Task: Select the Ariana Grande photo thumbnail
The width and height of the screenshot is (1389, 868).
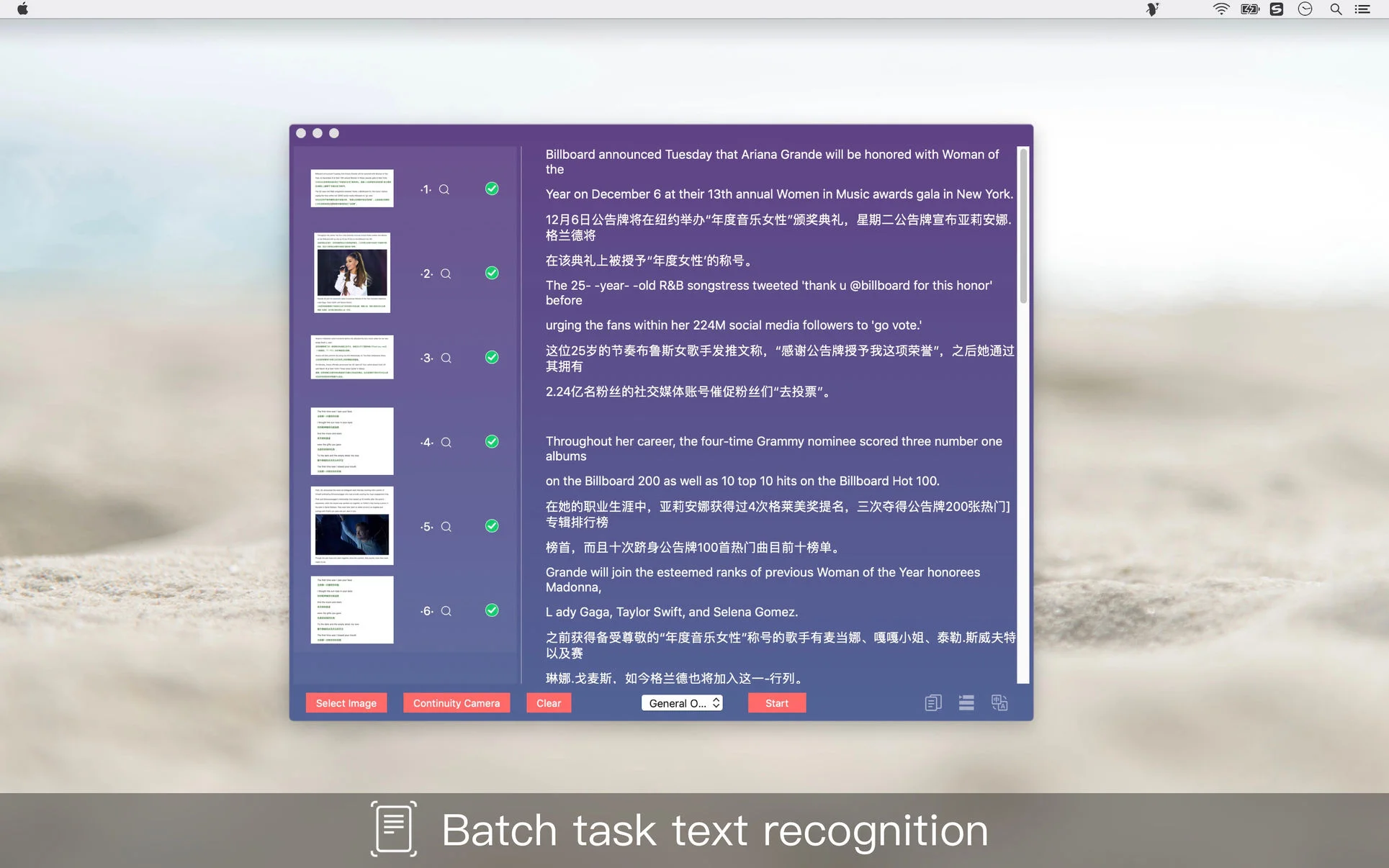Action: [352, 273]
